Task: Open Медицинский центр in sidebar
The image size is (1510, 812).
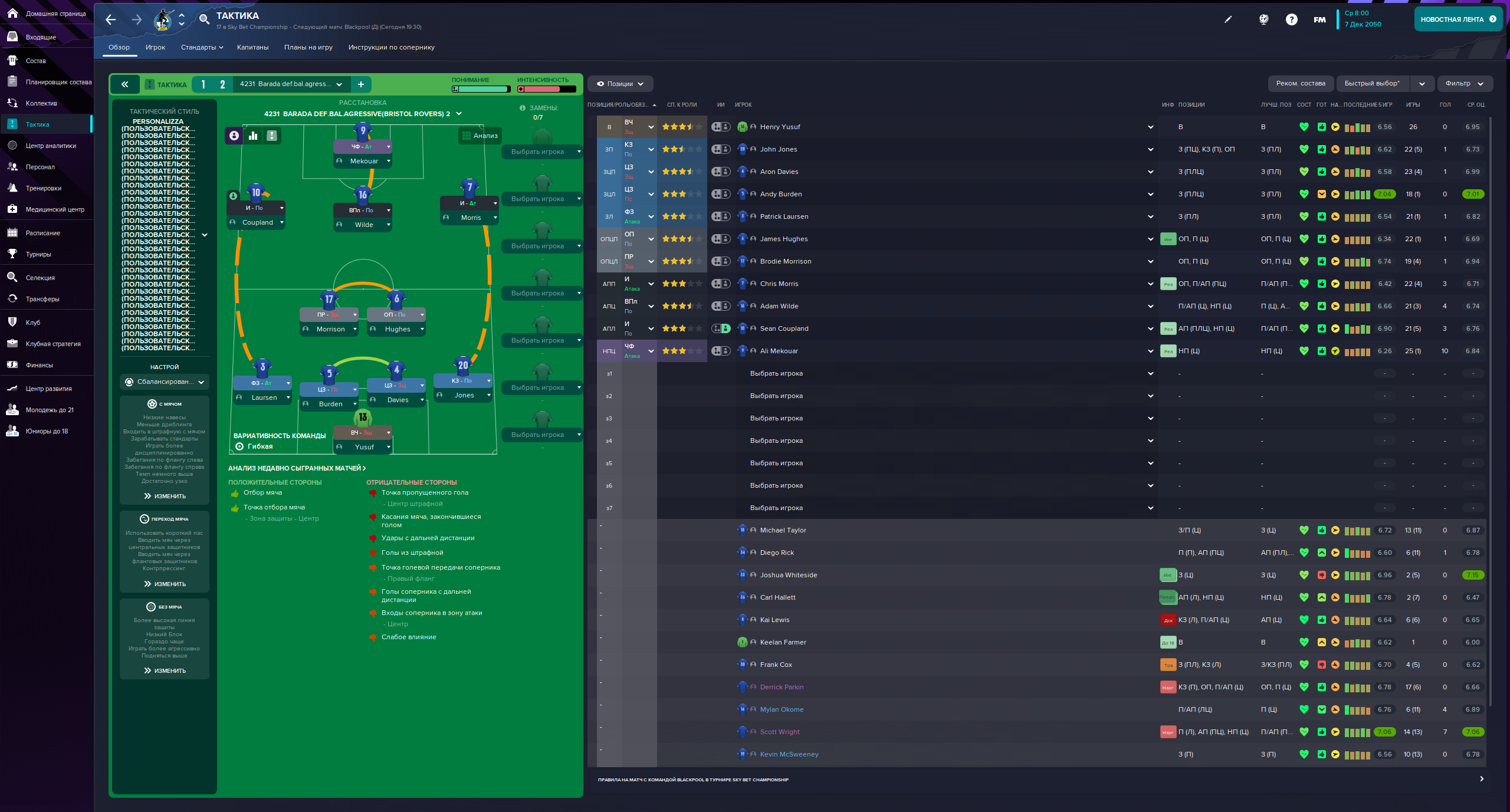Action: click(x=47, y=209)
